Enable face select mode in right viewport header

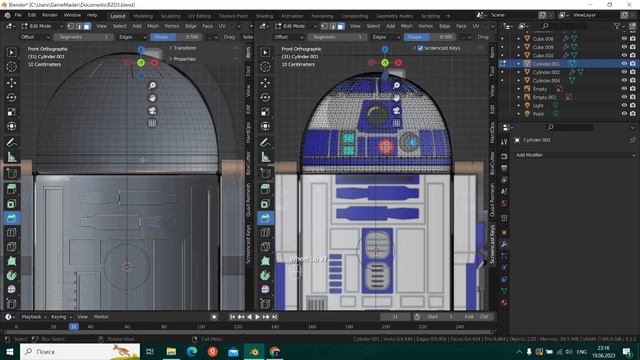pos(340,26)
